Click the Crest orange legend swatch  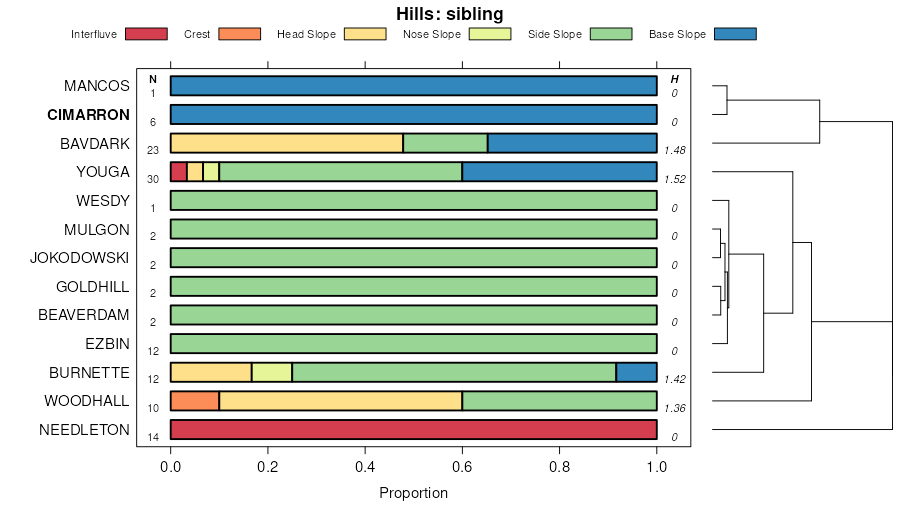[238, 34]
